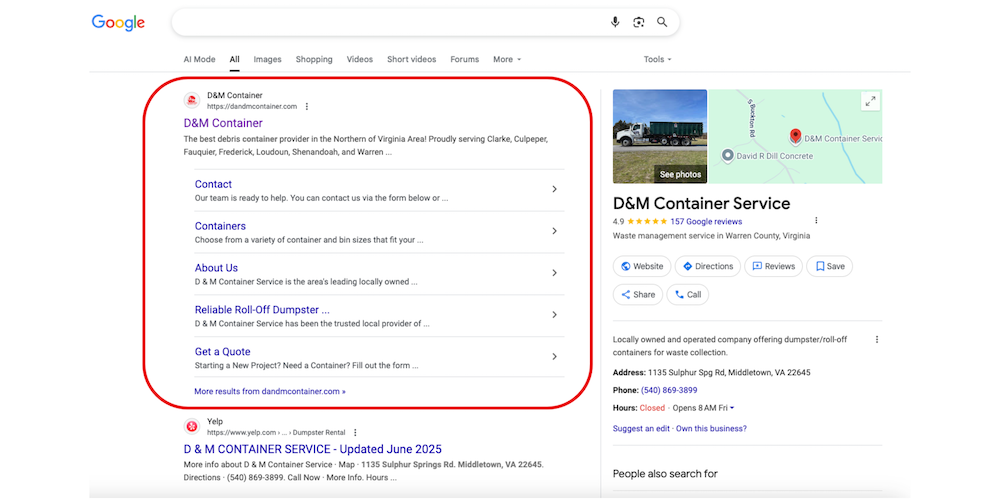
Task: Click the Directions button
Action: click(x=708, y=267)
